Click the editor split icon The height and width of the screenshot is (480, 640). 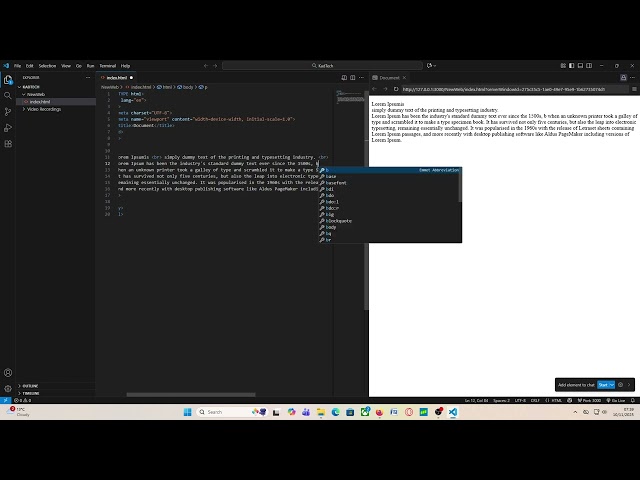point(353,78)
